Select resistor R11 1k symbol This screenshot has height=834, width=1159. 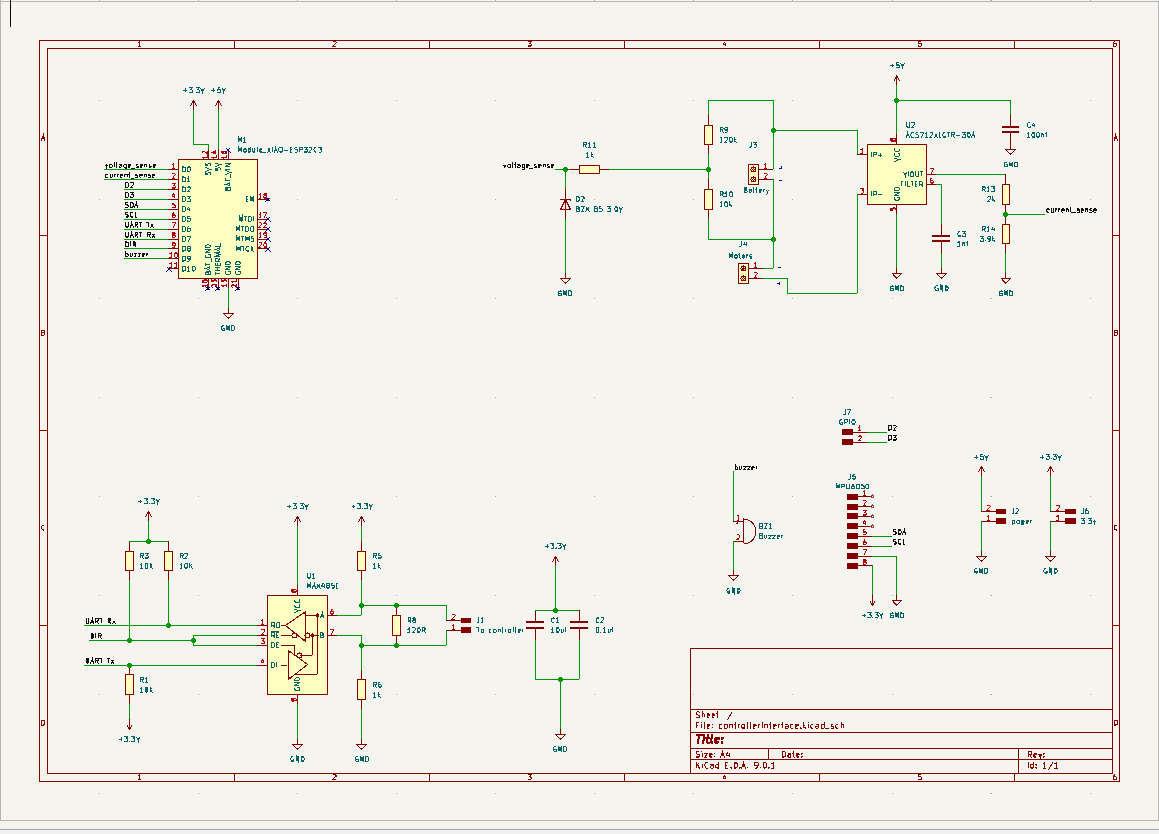point(589,169)
